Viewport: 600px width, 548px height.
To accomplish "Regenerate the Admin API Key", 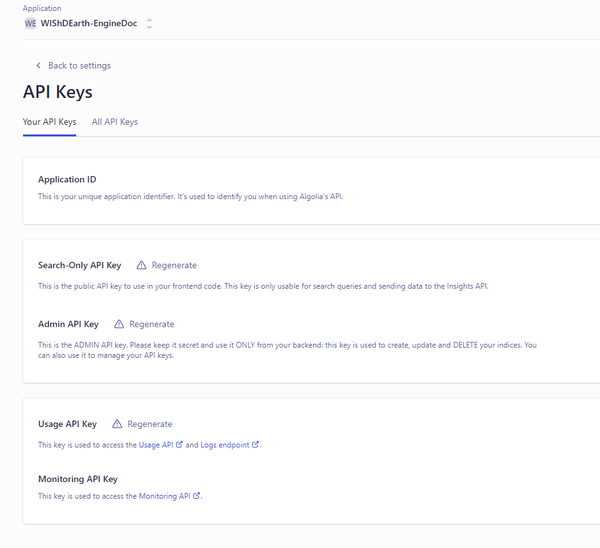I will point(152,324).
